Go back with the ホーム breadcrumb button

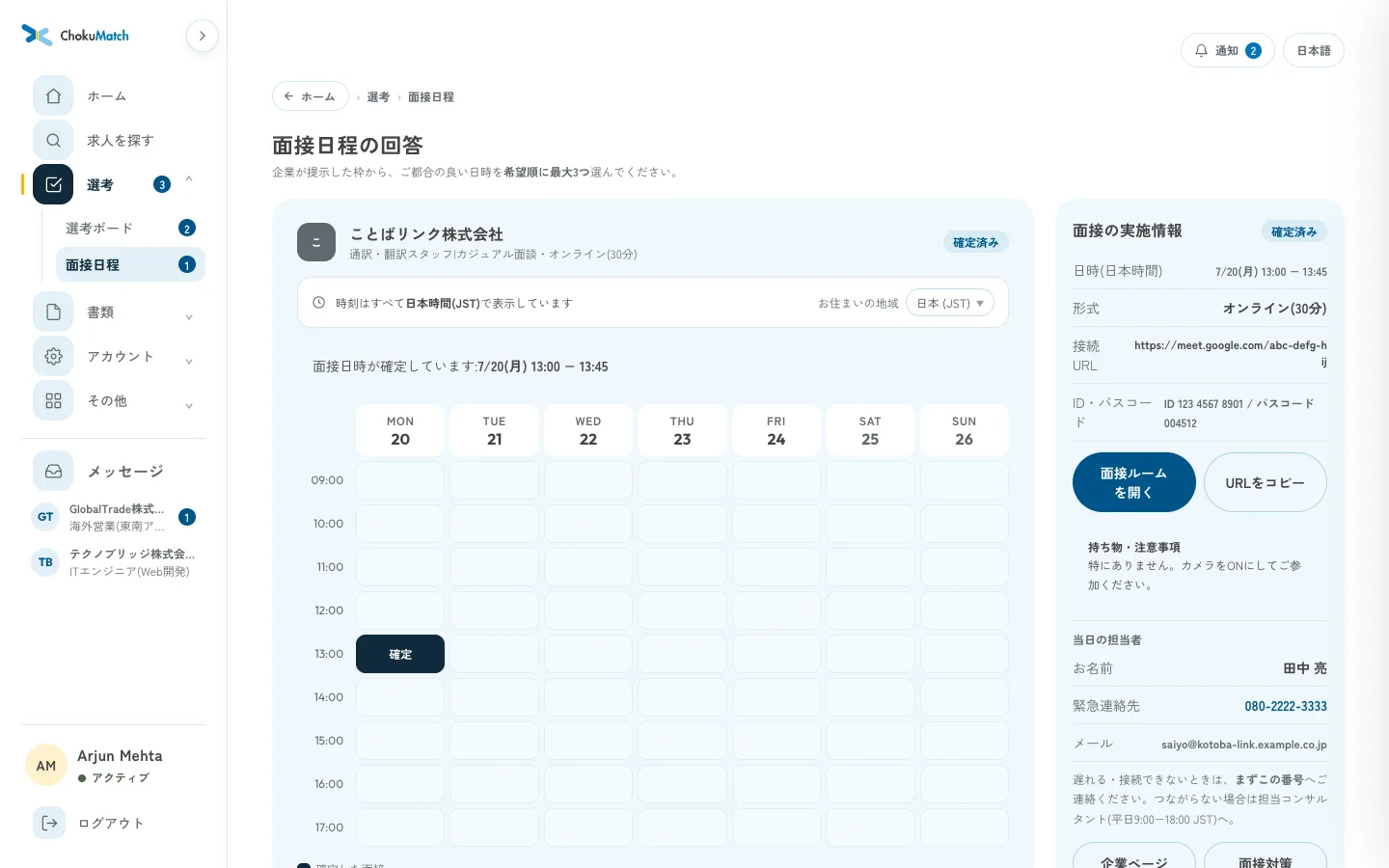(x=311, y=96)
